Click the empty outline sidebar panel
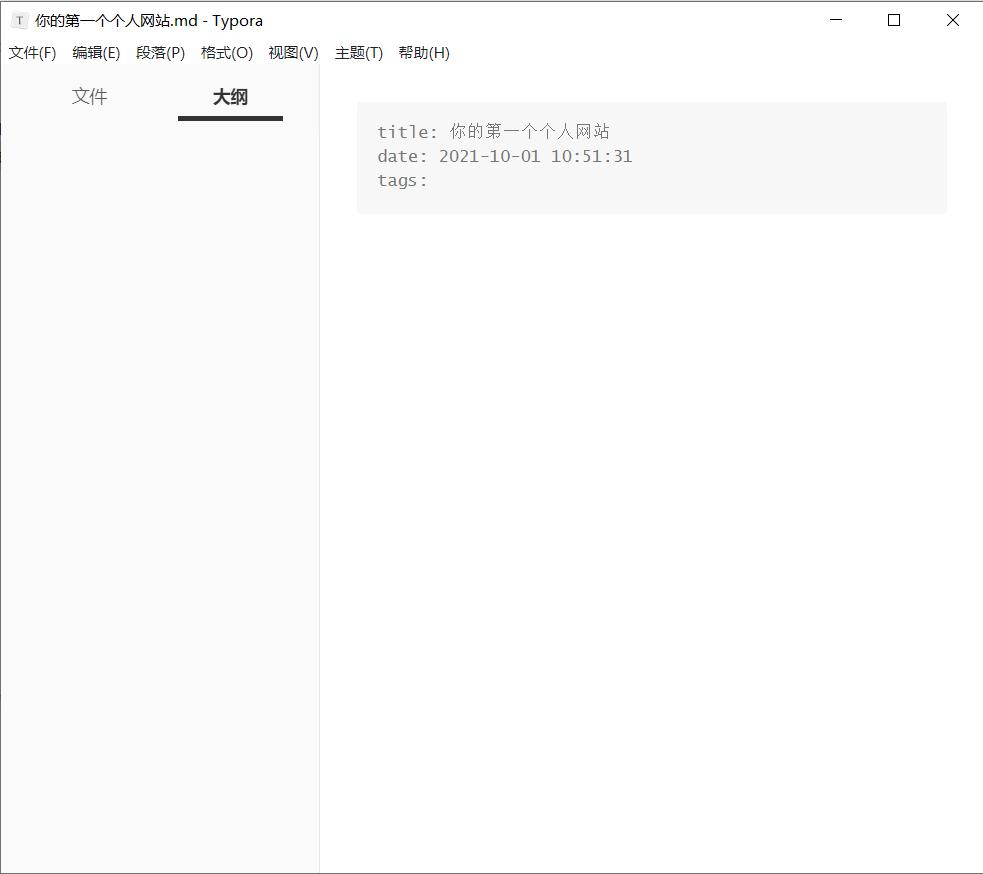 click(160, 450)
